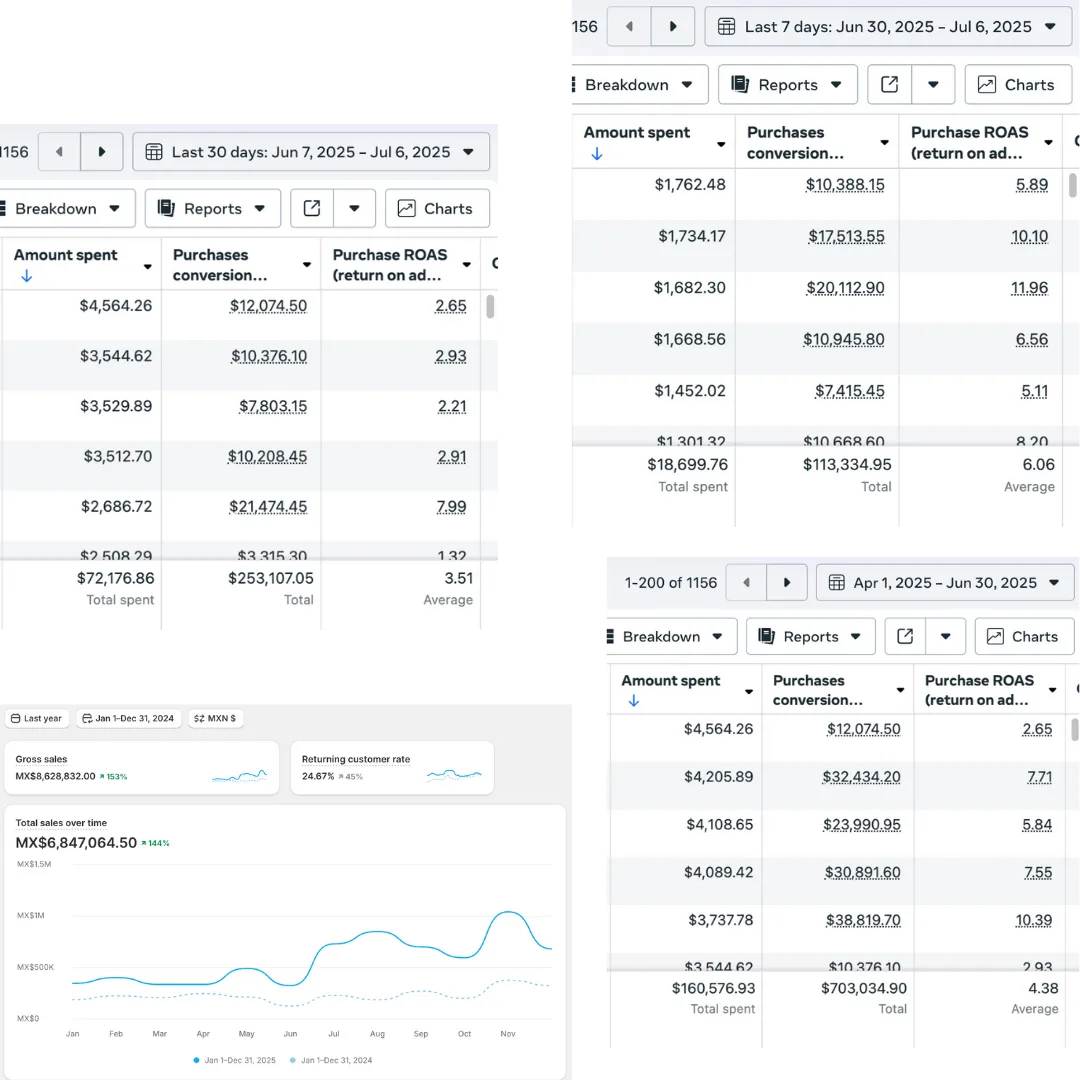This screenshot has height=1080, width=1080.
Task: Open Reports dropdown in Apr 1 – Jun 30 panel
Action: click(811, 636)
